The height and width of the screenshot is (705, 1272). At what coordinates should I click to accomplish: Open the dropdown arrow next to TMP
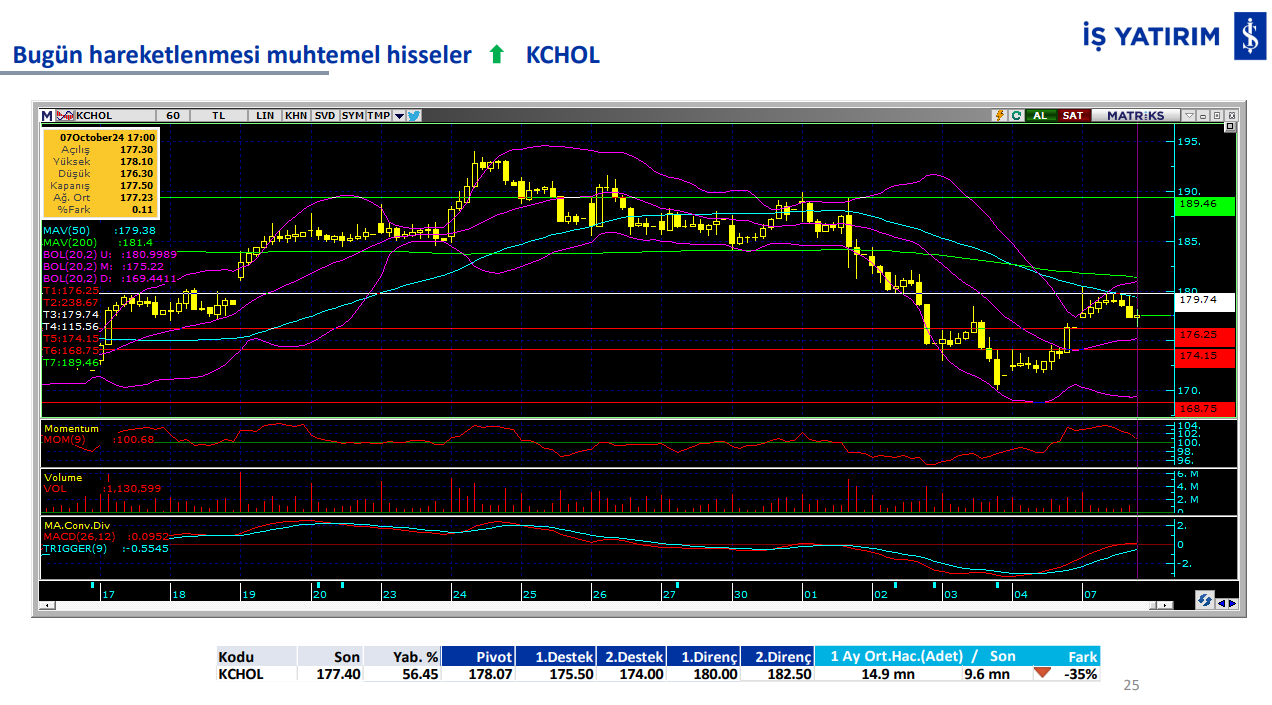[399, 116]
